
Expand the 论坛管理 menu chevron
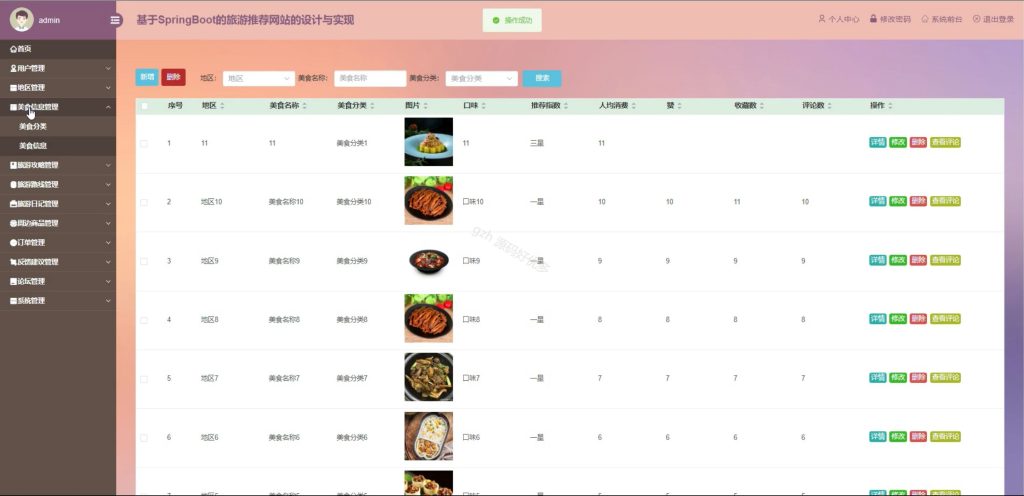pyautogui.click(x=108, y=281)
